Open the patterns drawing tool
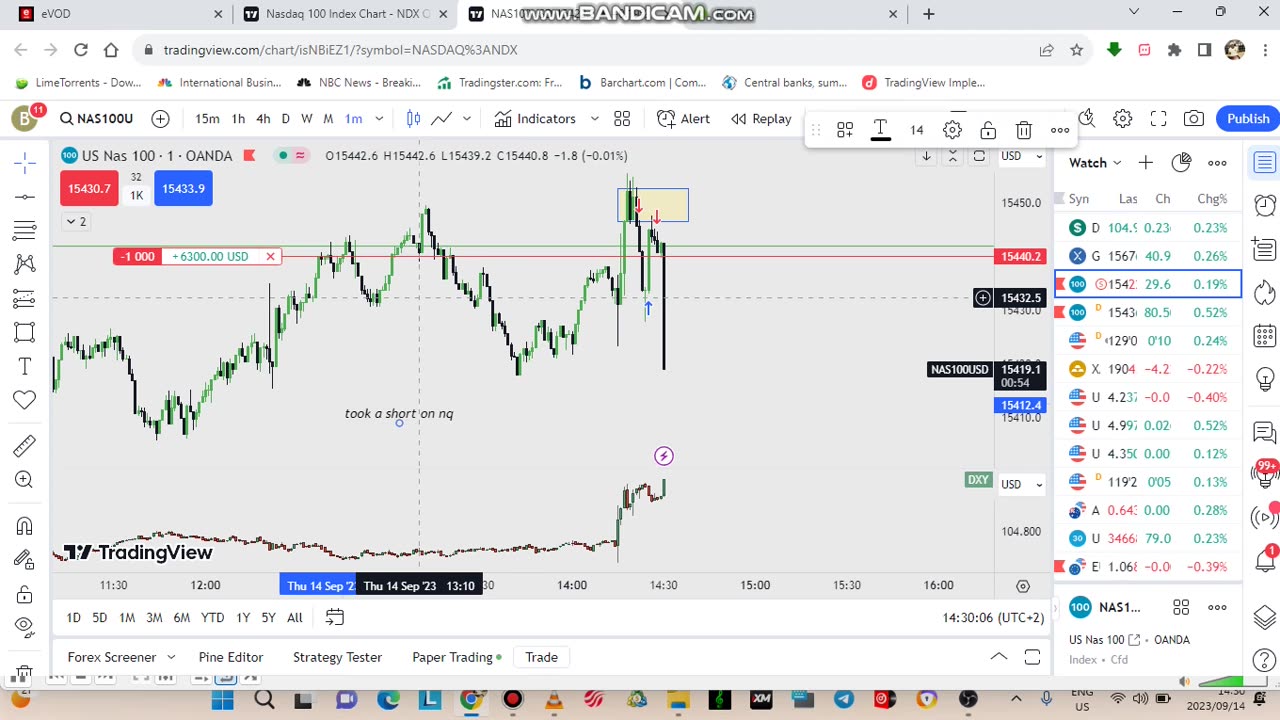This screenshot has height=720, width=1280. tap(25, 264)
